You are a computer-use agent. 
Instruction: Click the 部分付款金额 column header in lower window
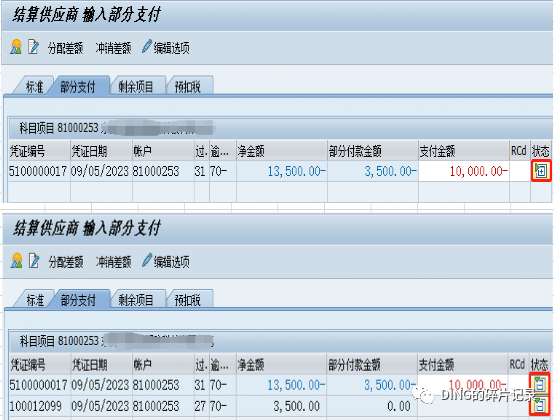[372, 365]
